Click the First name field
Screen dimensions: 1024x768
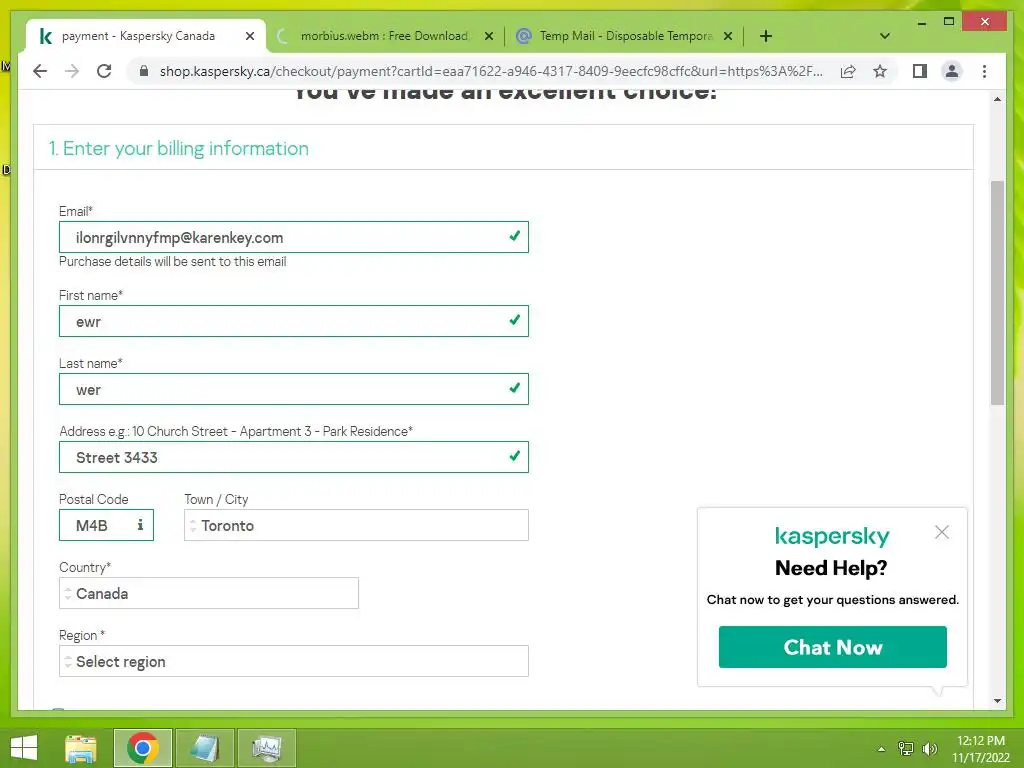tap(294, 321)
